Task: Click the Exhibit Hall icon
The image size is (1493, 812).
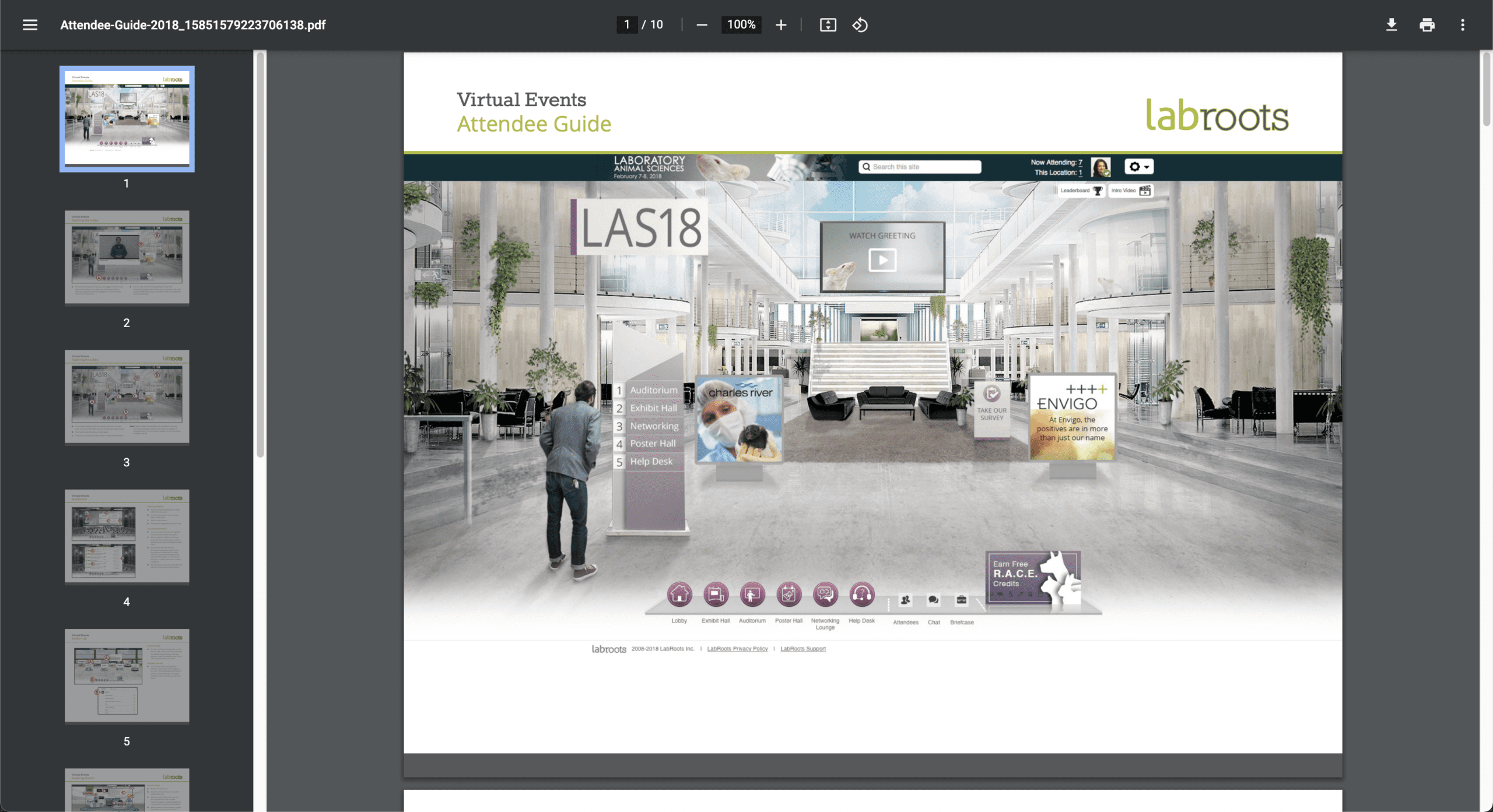Action: click(716, 595)
